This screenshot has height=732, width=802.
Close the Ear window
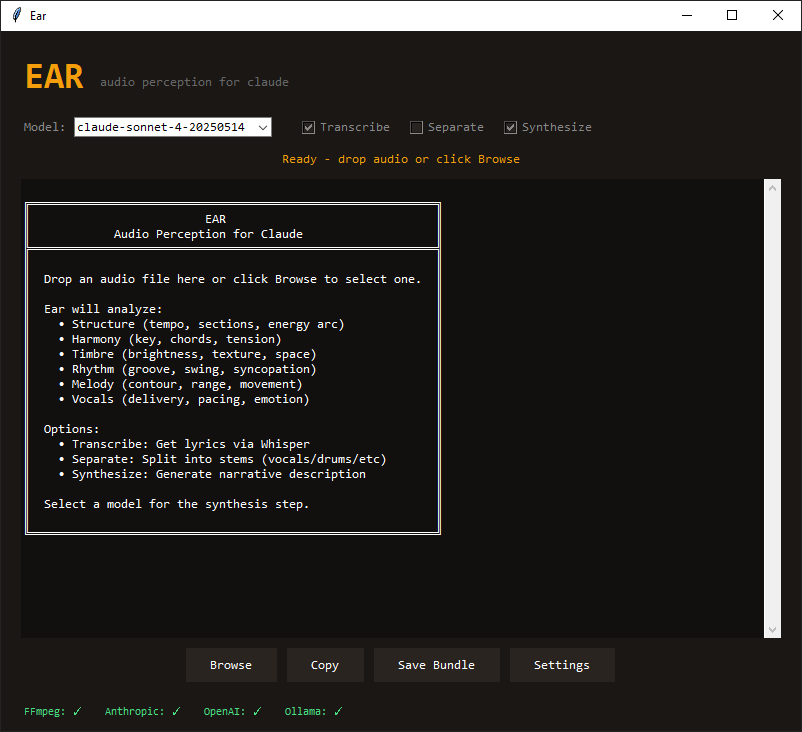[x=778, y=15]
